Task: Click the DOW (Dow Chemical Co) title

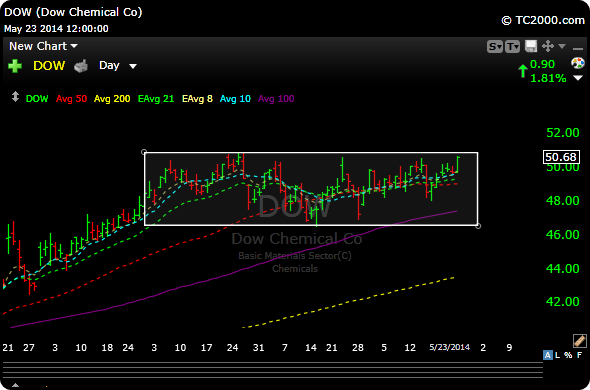Action: click(x=73, y=12)
